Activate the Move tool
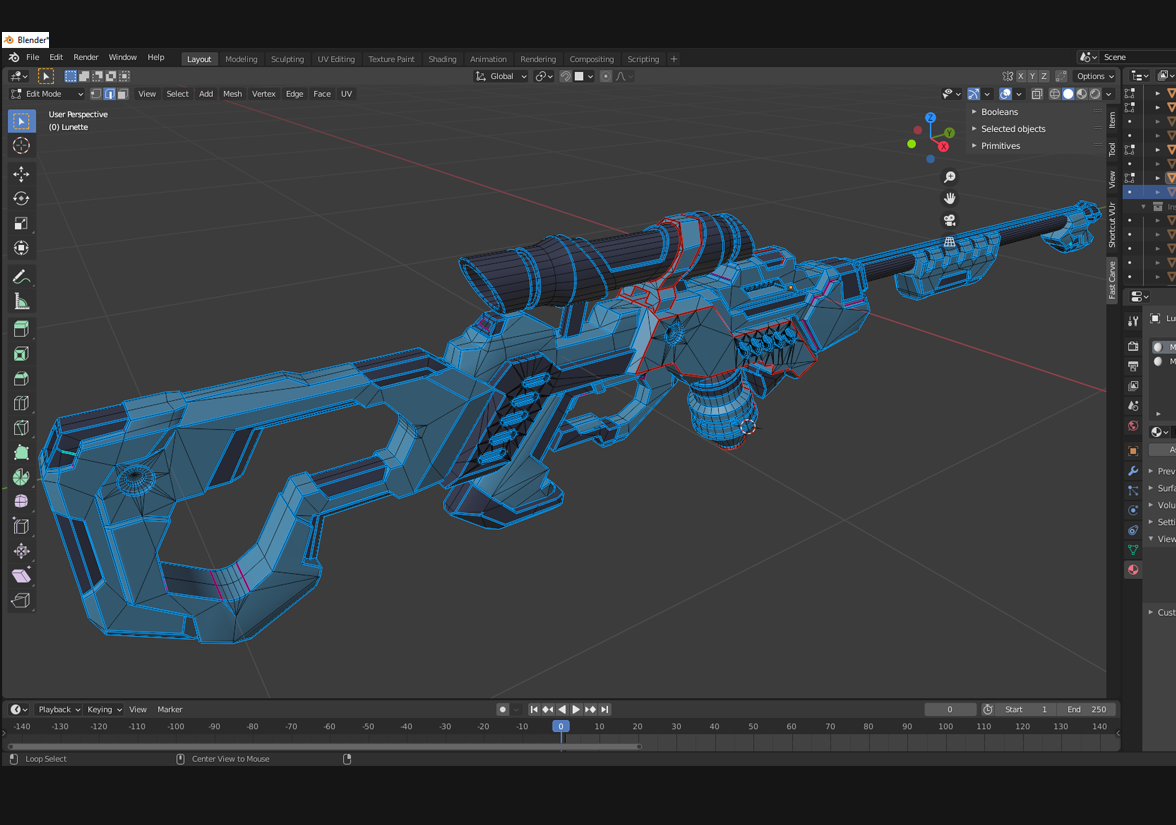This screenshot has width=1176, height=825. (21, 174)
